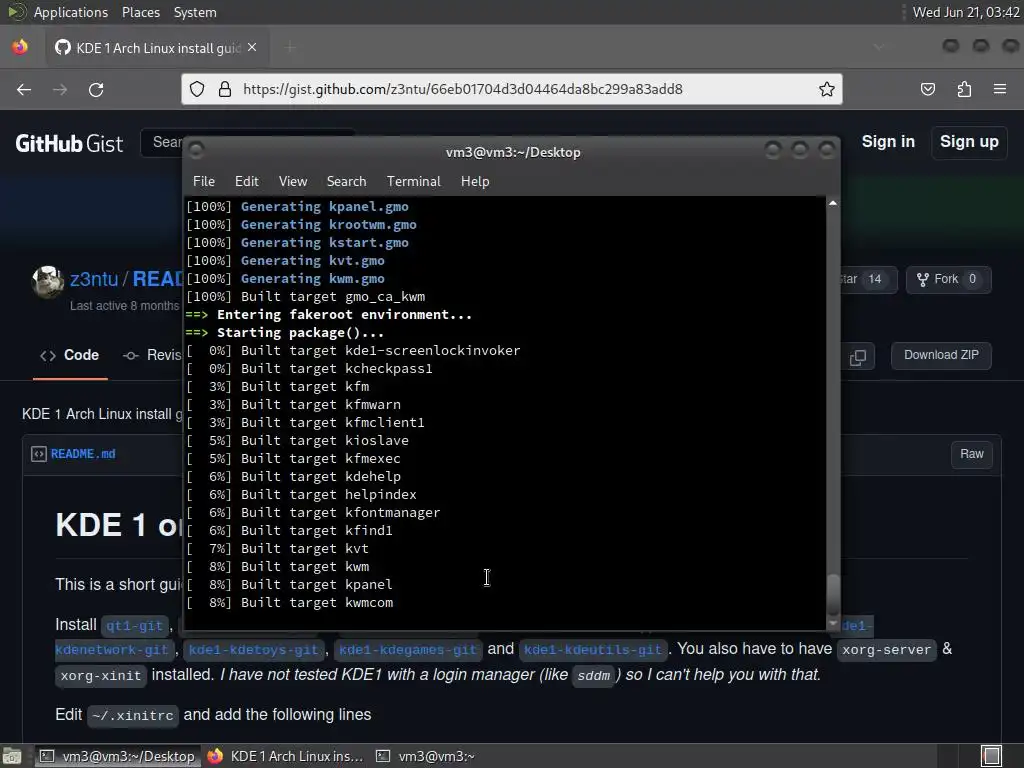Viewport: 1024px width, 768px height.
Task: Open terminal View menu
Action: click(293, 182)
